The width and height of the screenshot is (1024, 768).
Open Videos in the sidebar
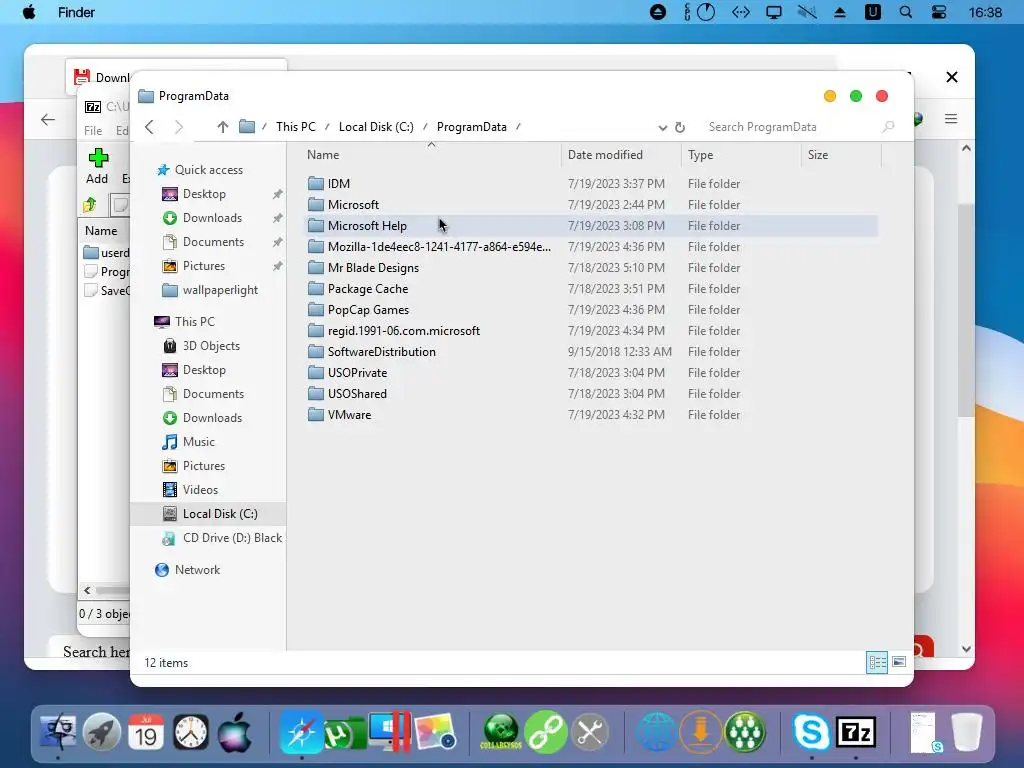(200, 490)
